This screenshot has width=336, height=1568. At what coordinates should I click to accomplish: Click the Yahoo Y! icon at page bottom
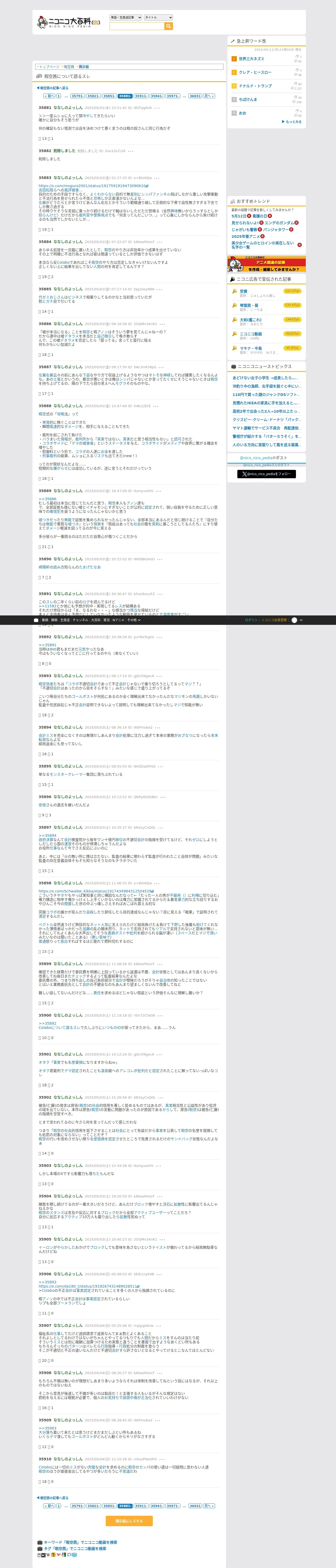(59, 1555)
